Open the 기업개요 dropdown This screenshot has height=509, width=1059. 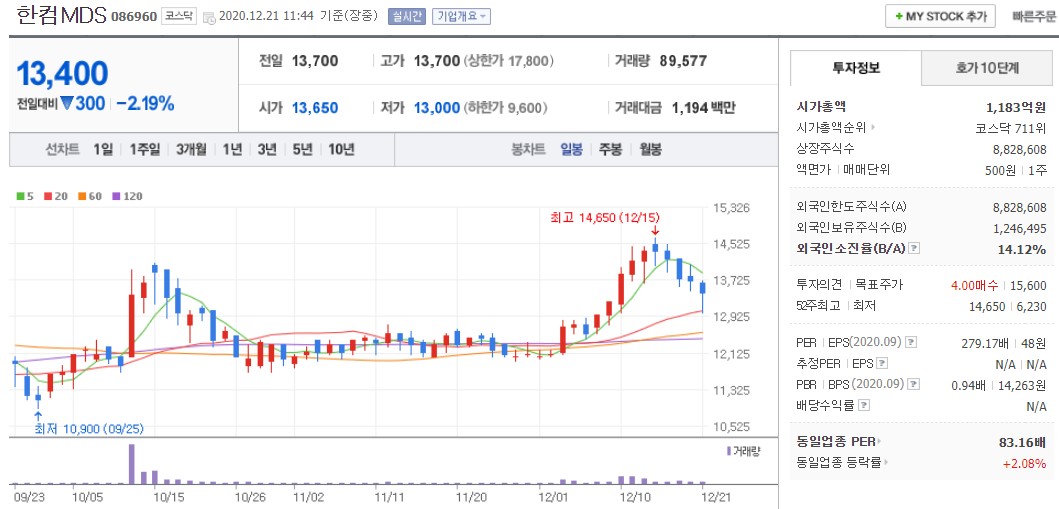pos(461,17)
